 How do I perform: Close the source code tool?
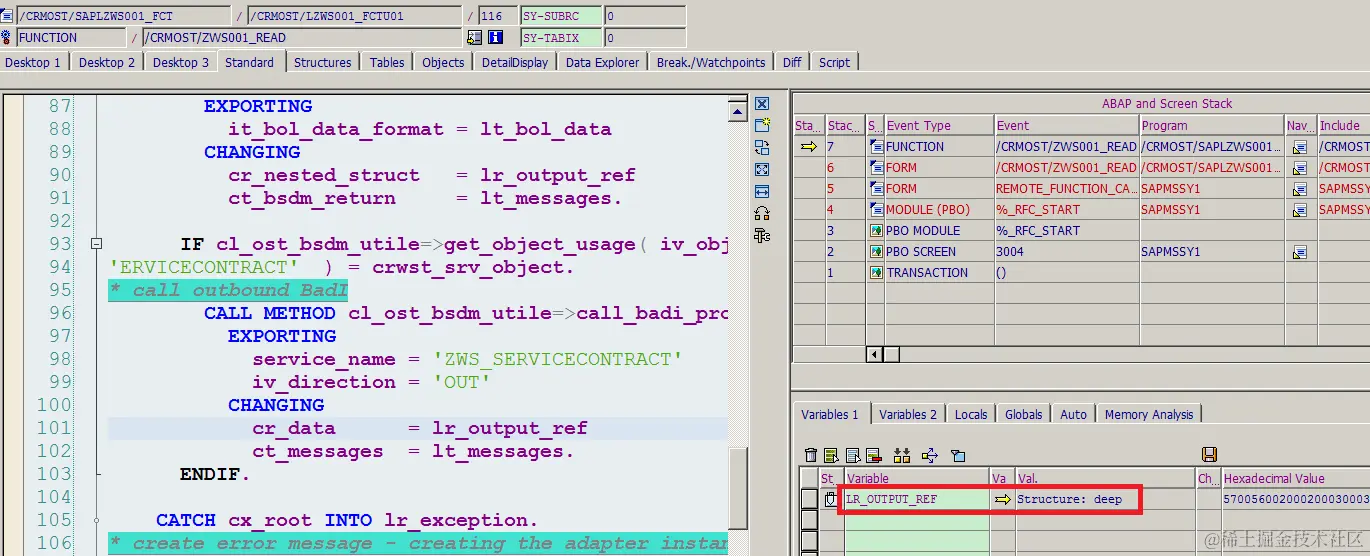(762, 103)
